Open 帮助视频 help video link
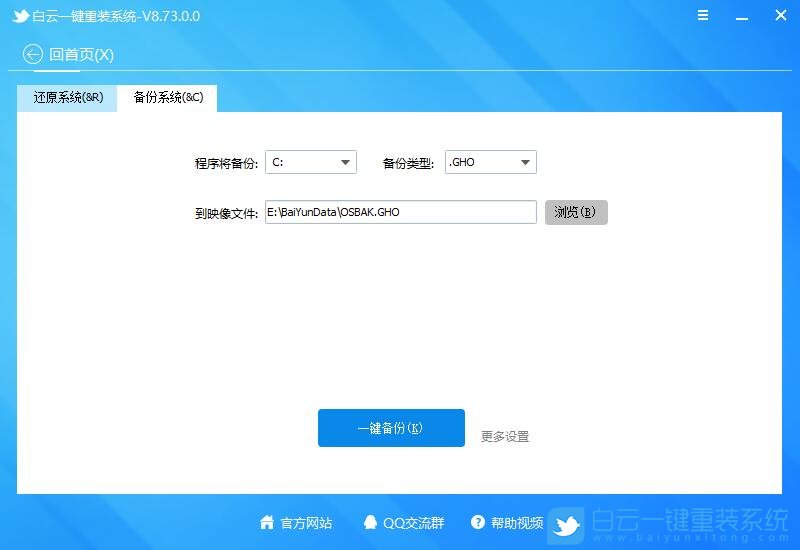The image size is (800, 550). [517, 523]
